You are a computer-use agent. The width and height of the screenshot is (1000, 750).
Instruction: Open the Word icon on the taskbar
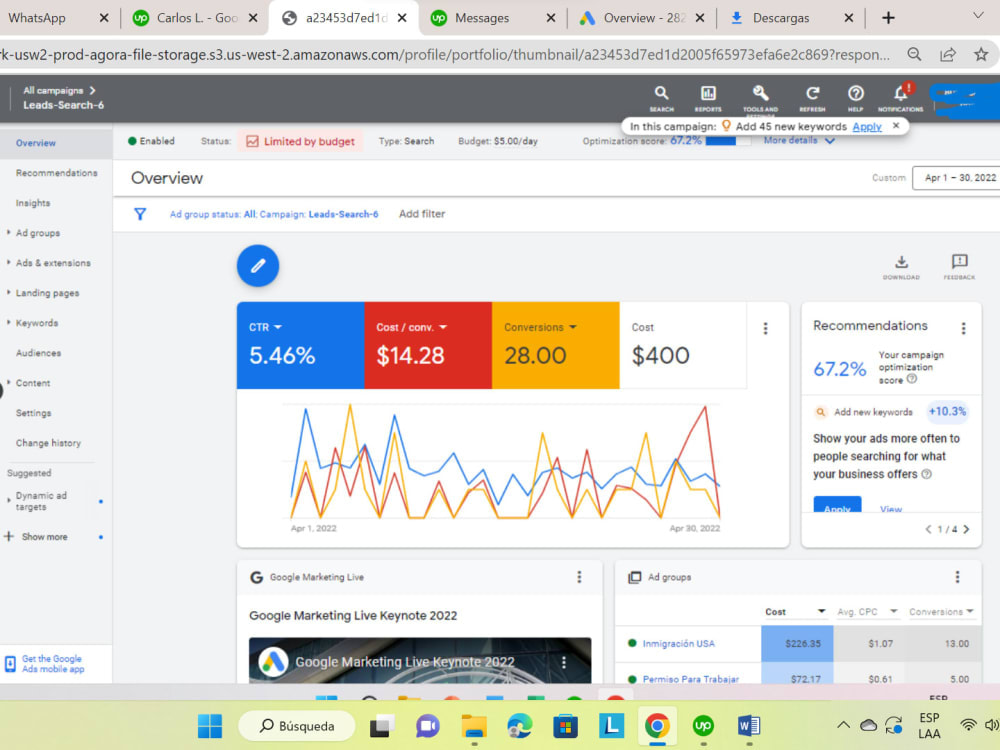coord(749,726)
